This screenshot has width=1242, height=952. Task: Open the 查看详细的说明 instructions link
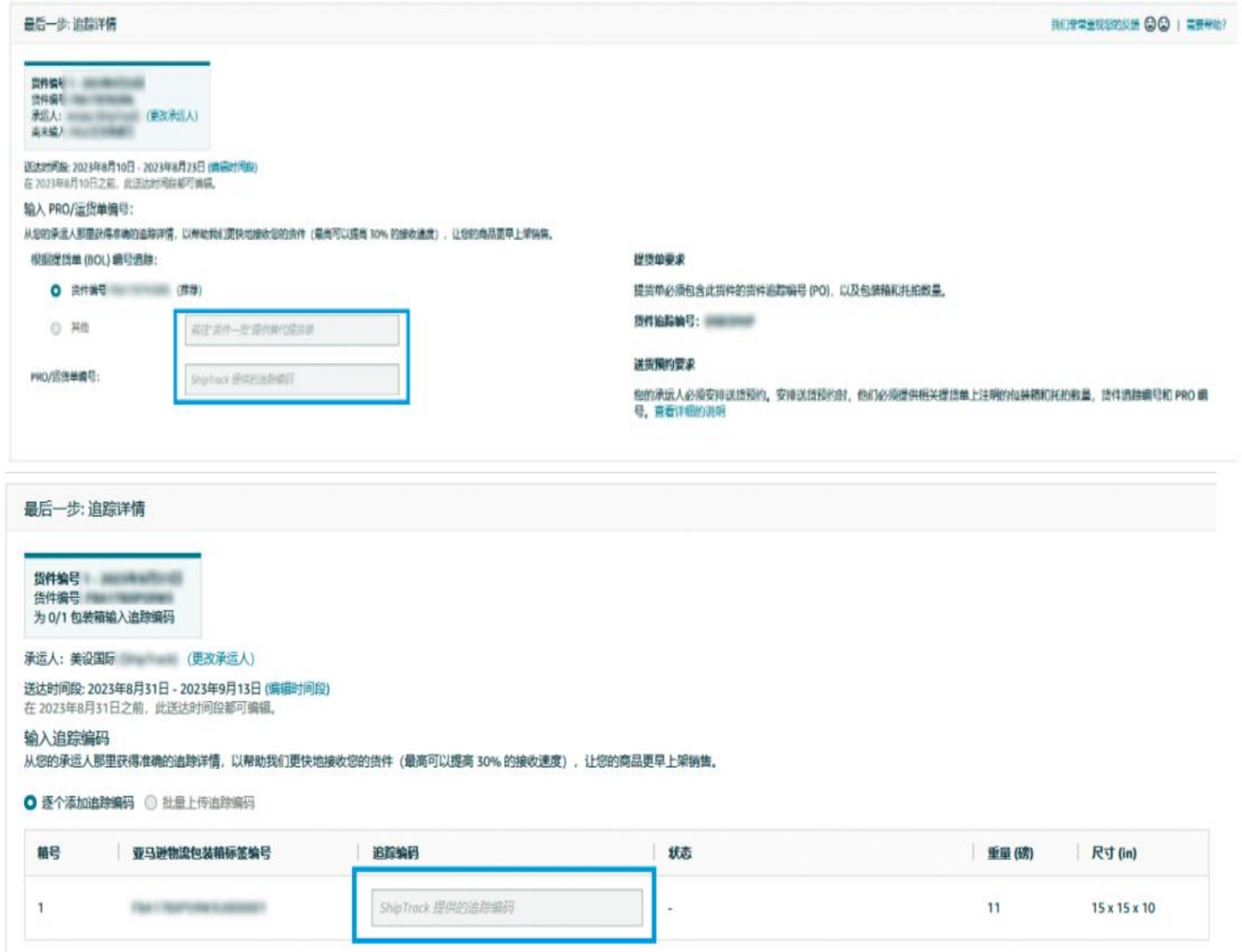point(690,412)
